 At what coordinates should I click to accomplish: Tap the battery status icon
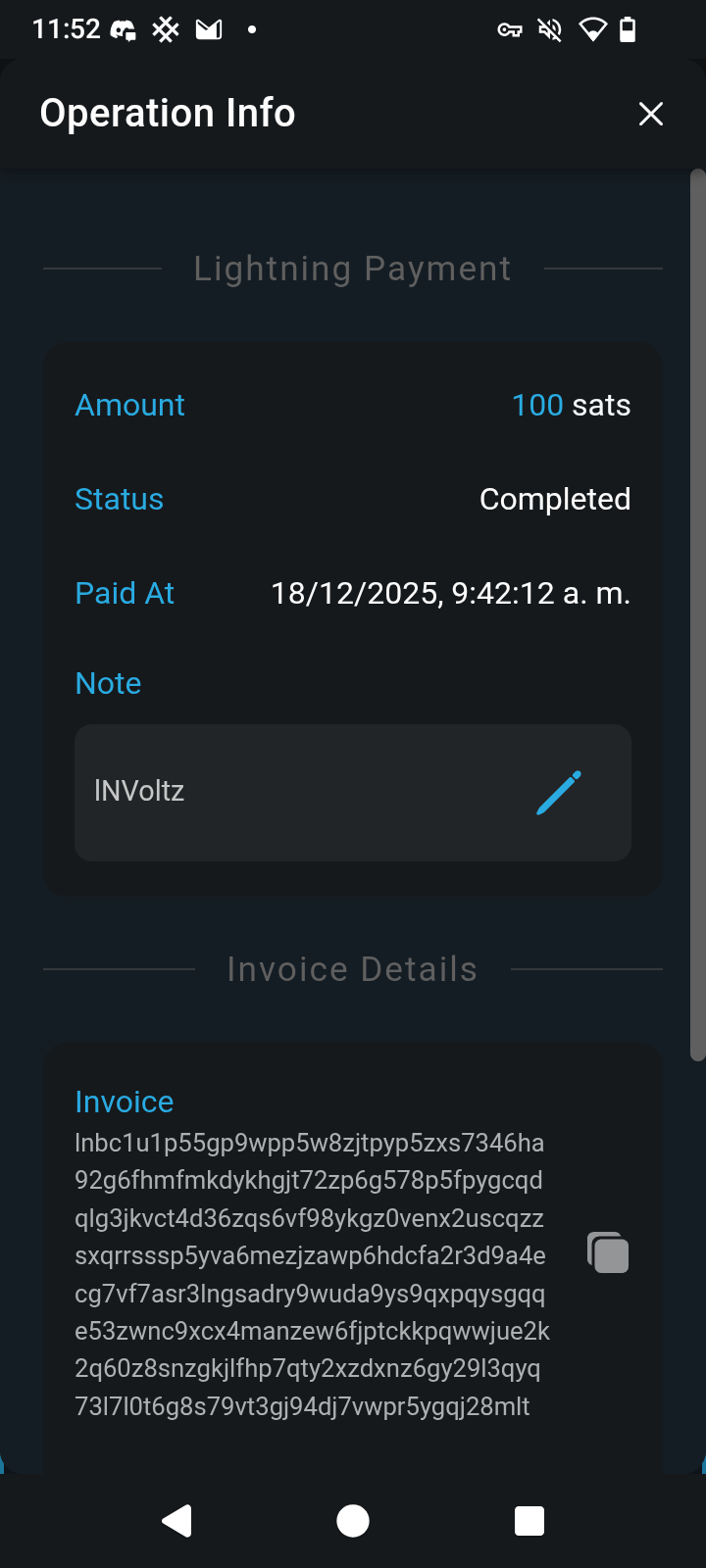(628, 30)
